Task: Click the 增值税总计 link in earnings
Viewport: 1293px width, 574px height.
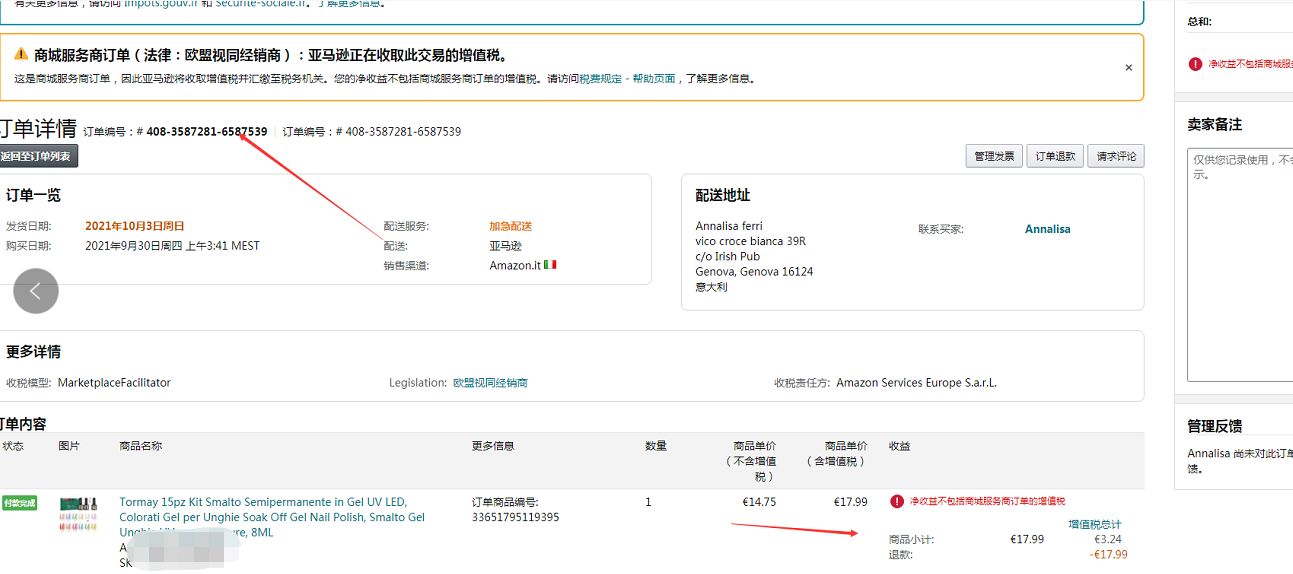Action: pyautogui.click(x=1094, y=524)
